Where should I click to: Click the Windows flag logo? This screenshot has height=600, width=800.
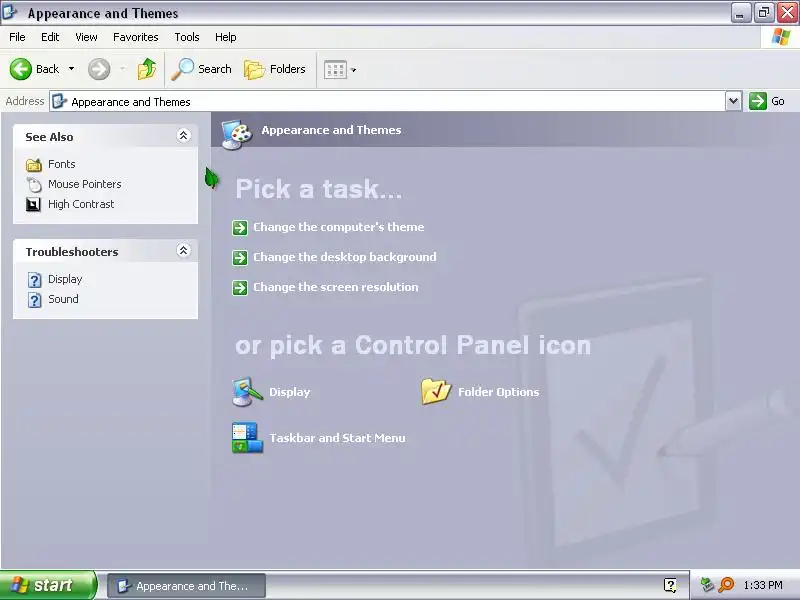pyautogui.click(x=781, y=37)
